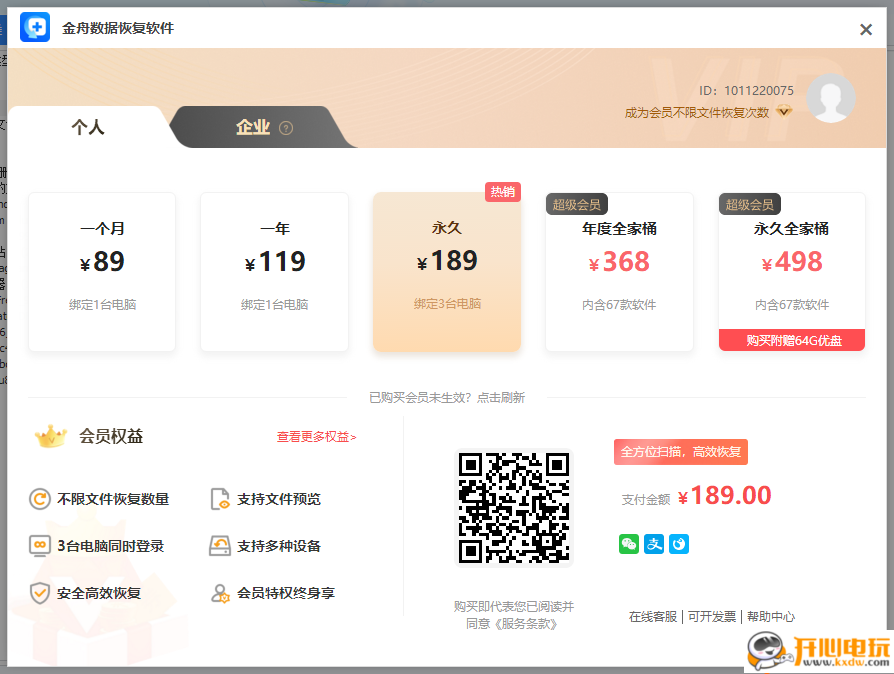Open 查看更多权益 link
Screen dimensions: 894x674
coord(318,437)
